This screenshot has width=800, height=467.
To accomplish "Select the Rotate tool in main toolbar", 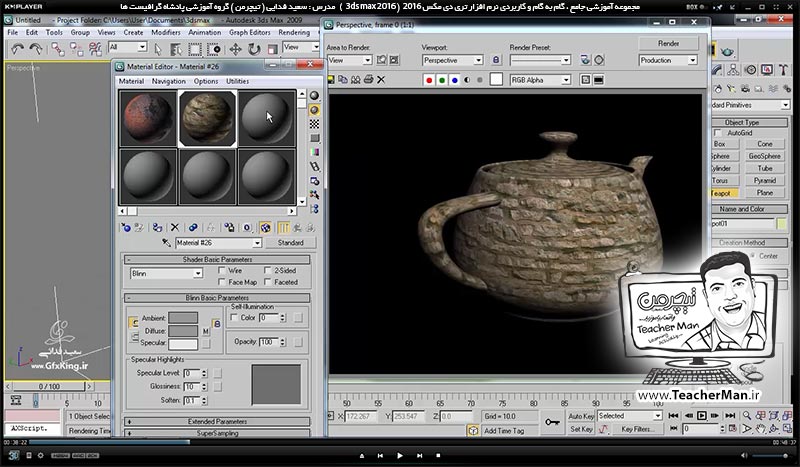I will 254,49.
